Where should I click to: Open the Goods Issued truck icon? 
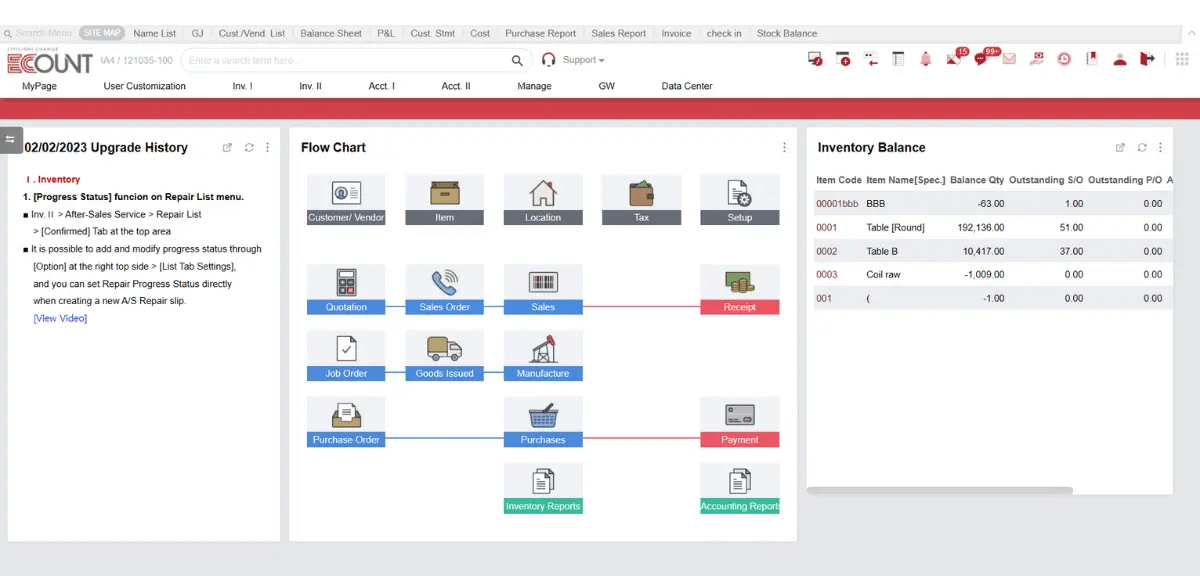coord(444,356)
